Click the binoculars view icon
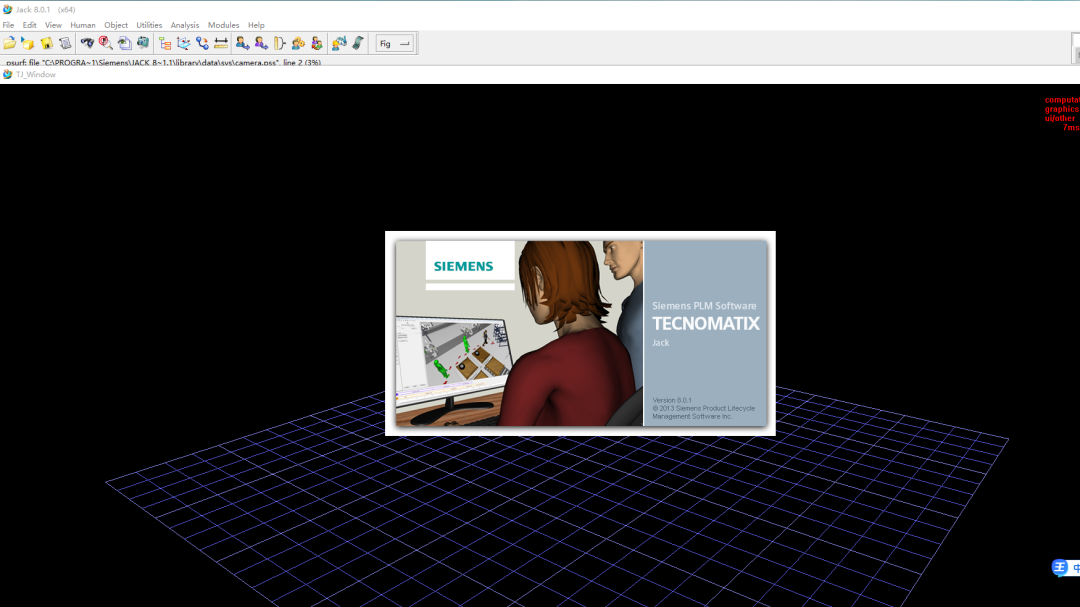Image resolution: width=1080 pixels, height=607 pixels. tap(87, 43)
